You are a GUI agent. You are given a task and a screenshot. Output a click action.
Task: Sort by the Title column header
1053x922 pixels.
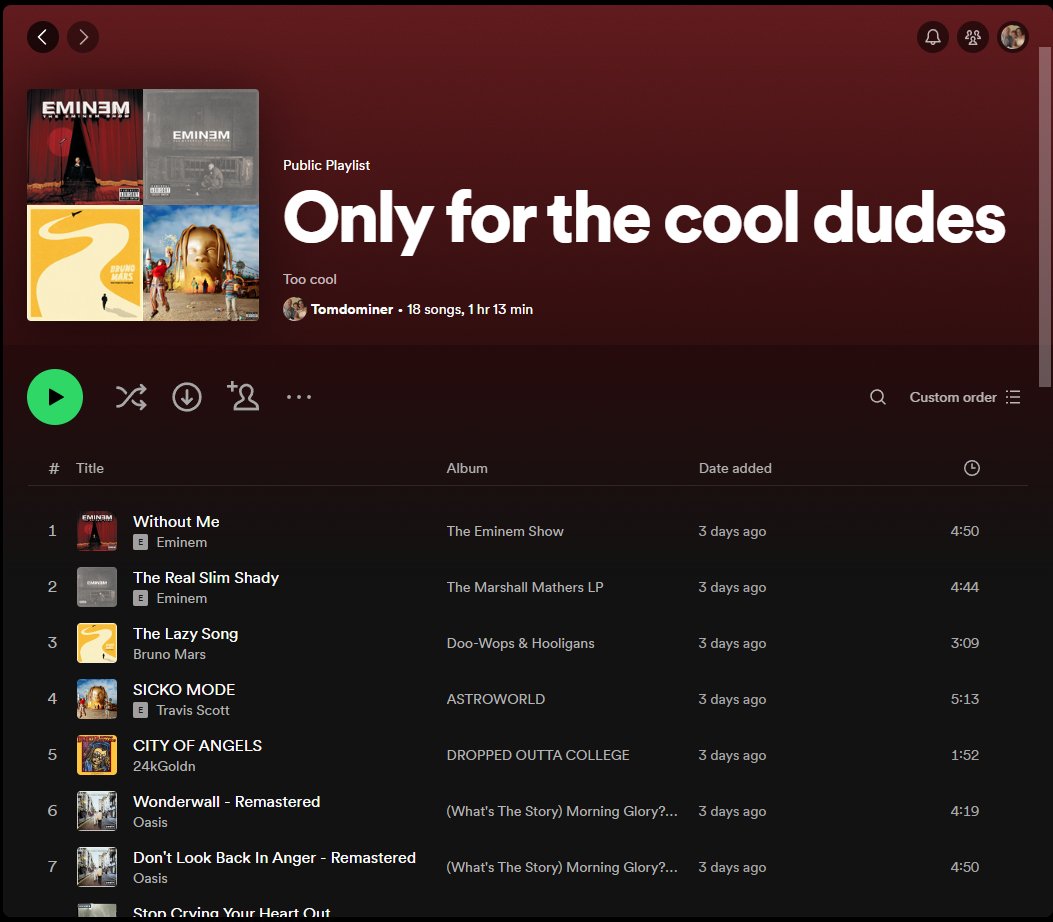[89, 468]
